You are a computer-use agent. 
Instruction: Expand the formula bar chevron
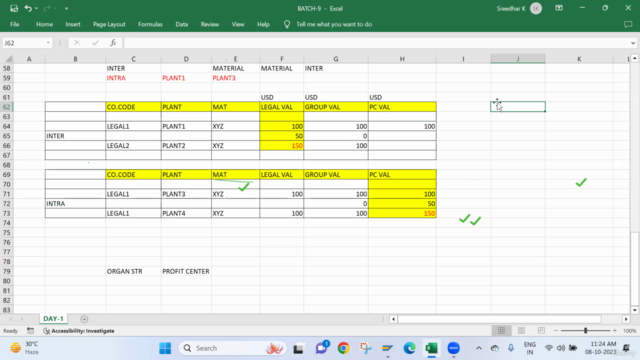pyautogui.click(x=633, y=43)
